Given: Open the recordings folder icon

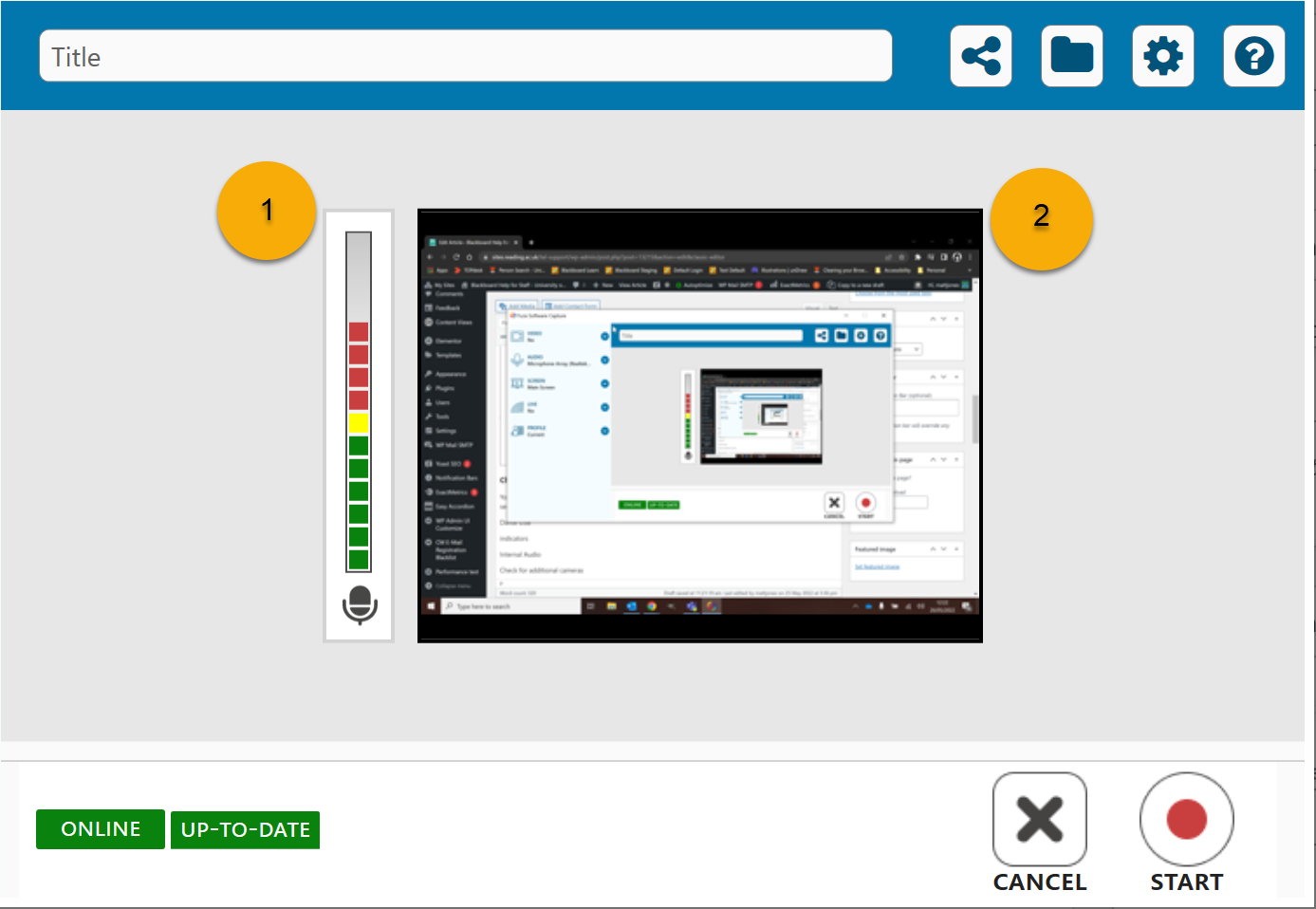Looking at the screenshot, I should coord(1071,56).
